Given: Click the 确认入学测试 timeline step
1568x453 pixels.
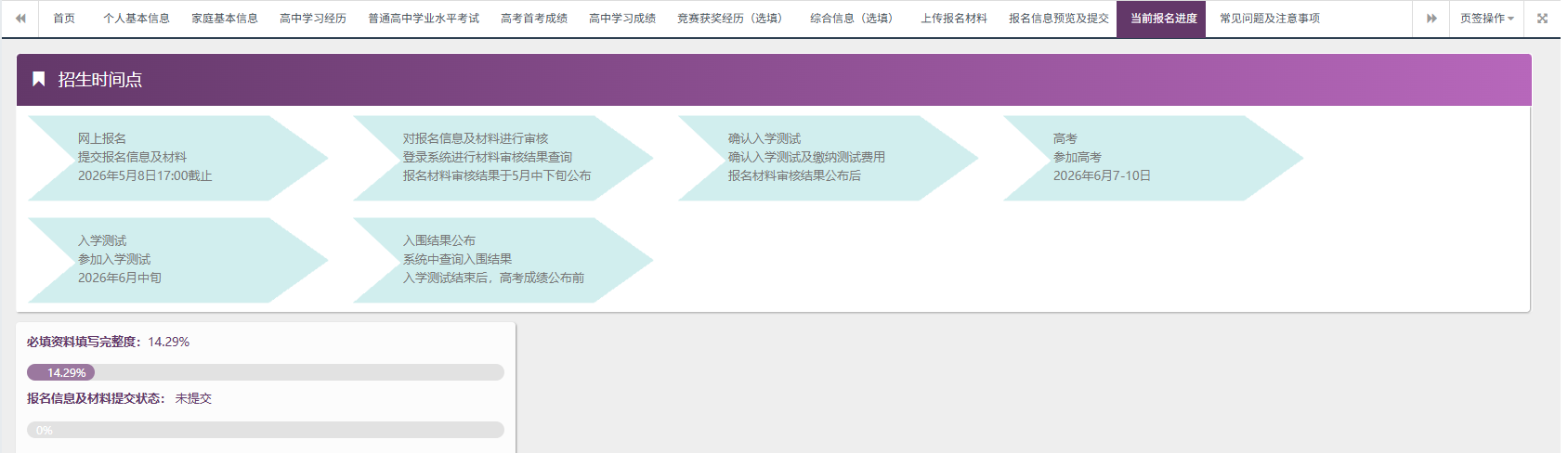Looking at the screenshot, I should [x=827, y=158].
